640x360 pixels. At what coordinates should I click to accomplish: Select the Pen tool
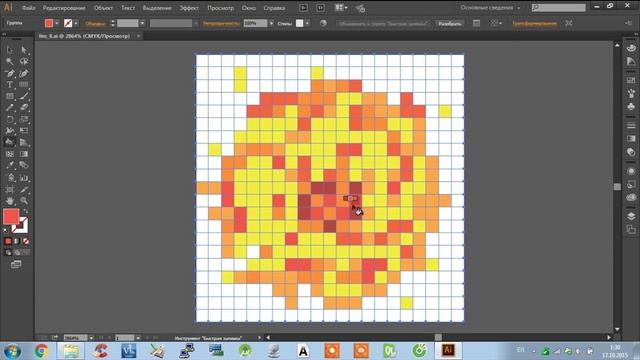click(x=9, y=73)
